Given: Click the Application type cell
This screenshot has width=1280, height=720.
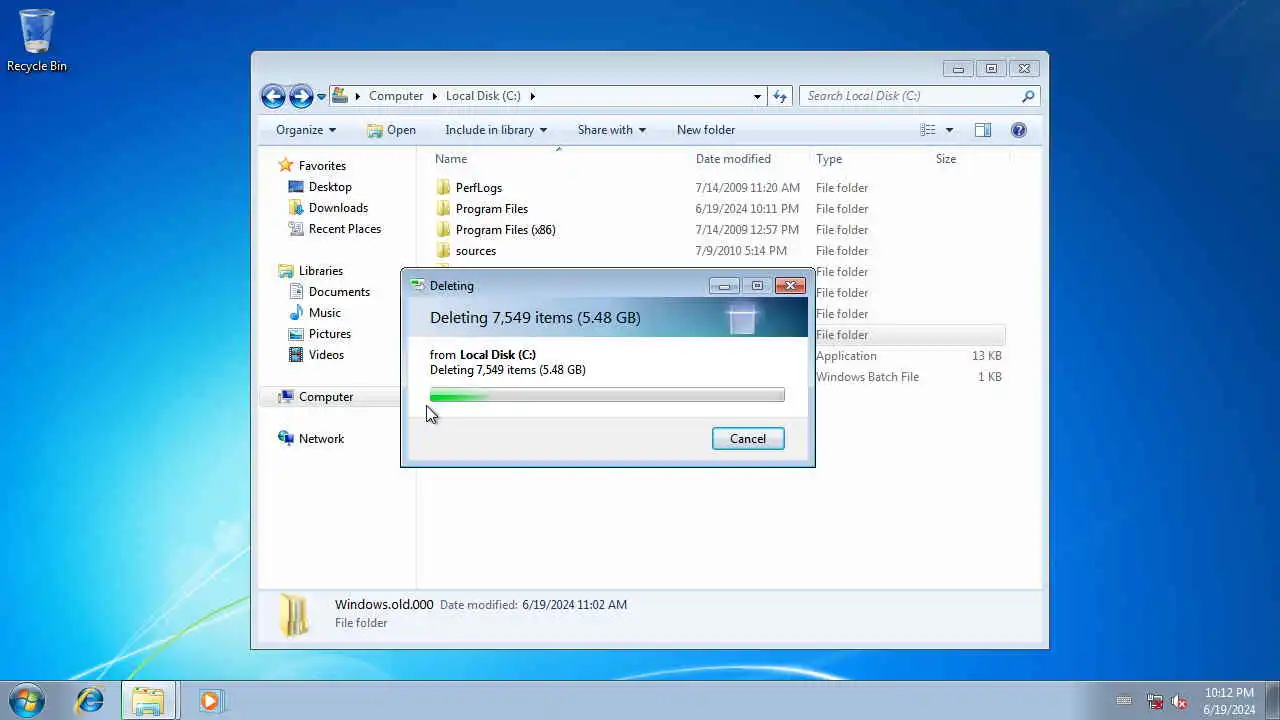Looking at the screenshot, I should 846,356.
